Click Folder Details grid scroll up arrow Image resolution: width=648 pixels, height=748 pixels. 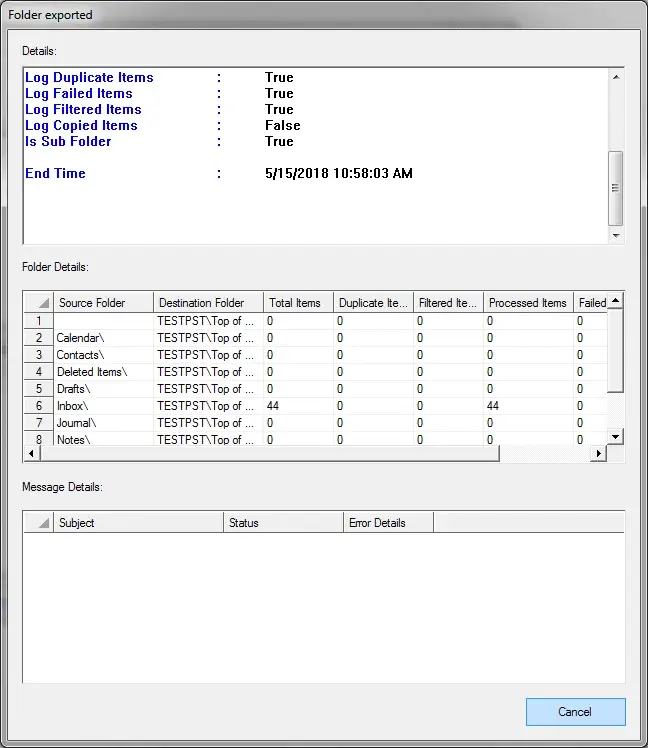[x=616, y=301]
